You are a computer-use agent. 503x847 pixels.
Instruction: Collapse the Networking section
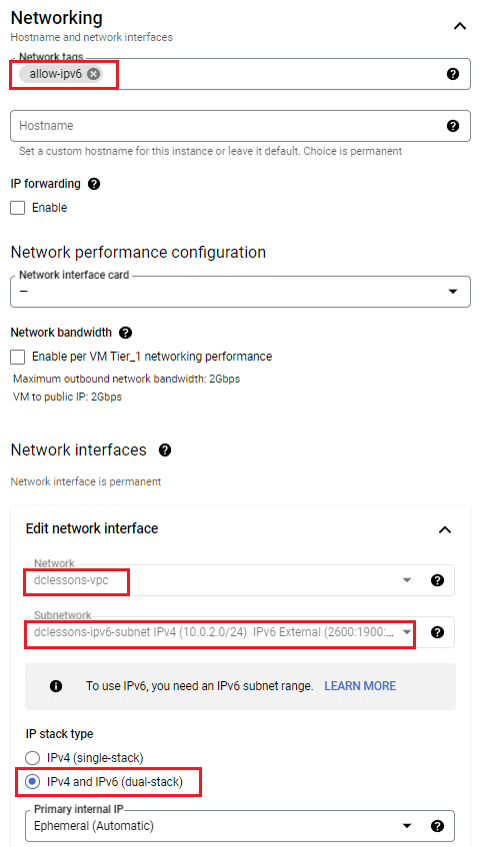tap(460, 26)
